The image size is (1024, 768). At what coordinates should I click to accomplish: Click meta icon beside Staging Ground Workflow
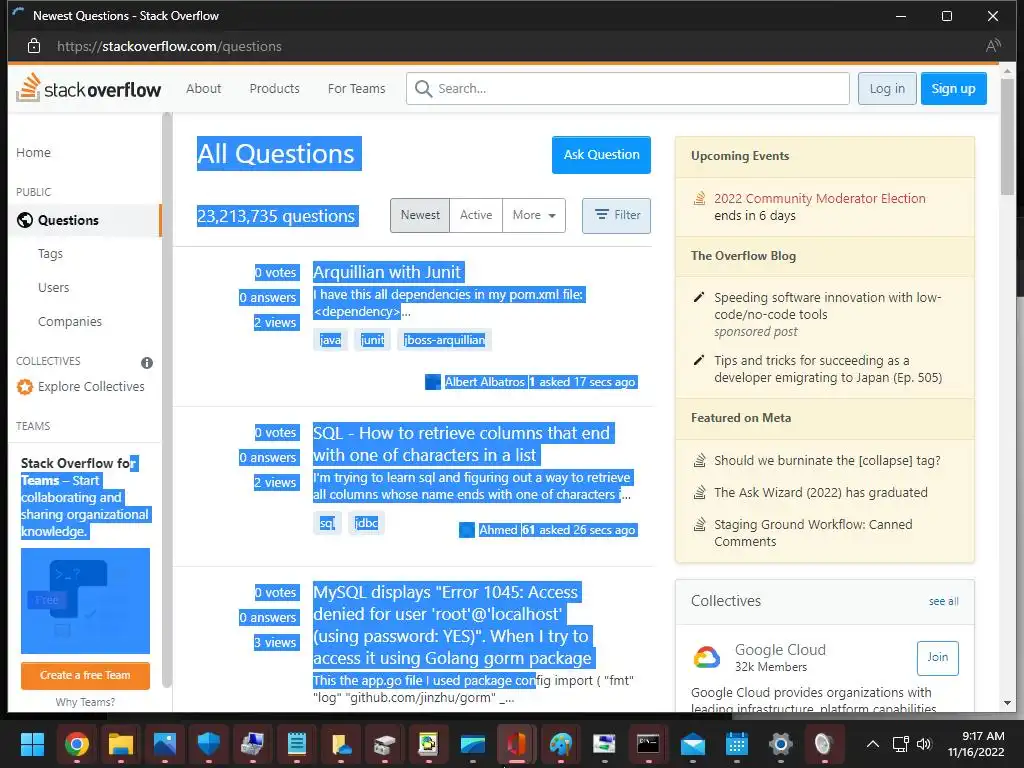pos(699,524)
